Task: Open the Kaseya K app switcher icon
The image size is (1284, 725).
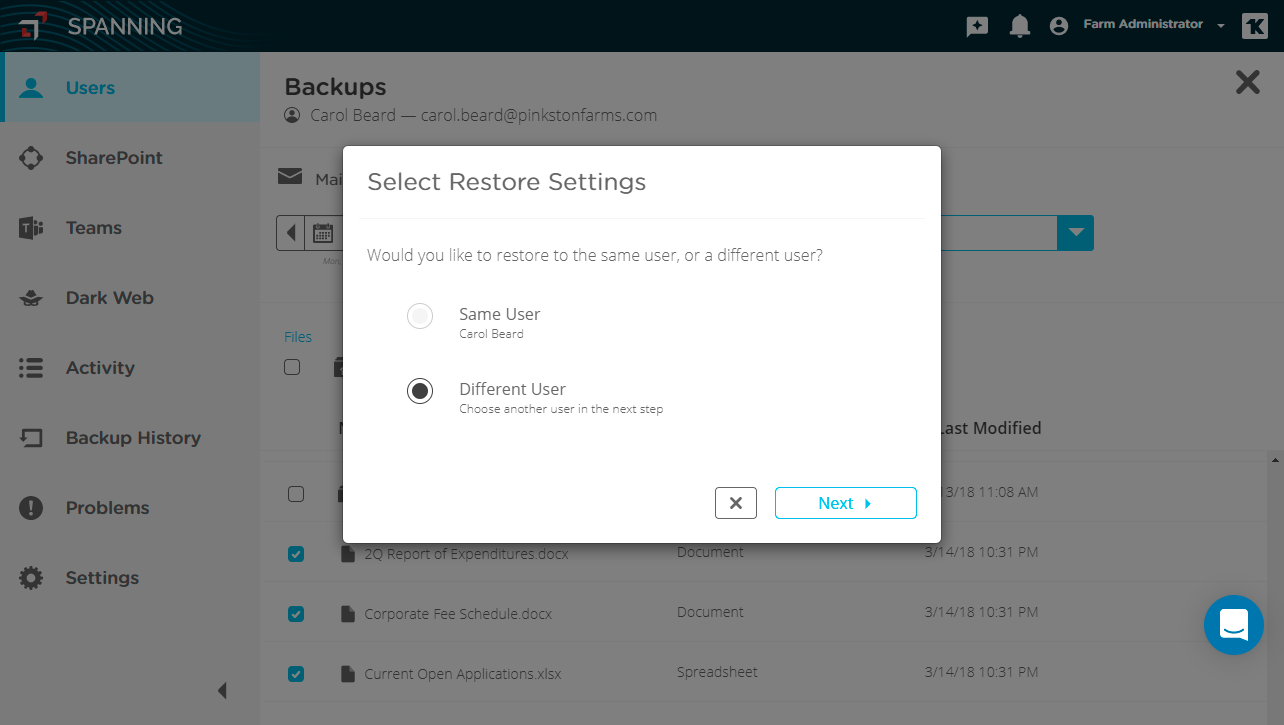Action: (1254, 26)
